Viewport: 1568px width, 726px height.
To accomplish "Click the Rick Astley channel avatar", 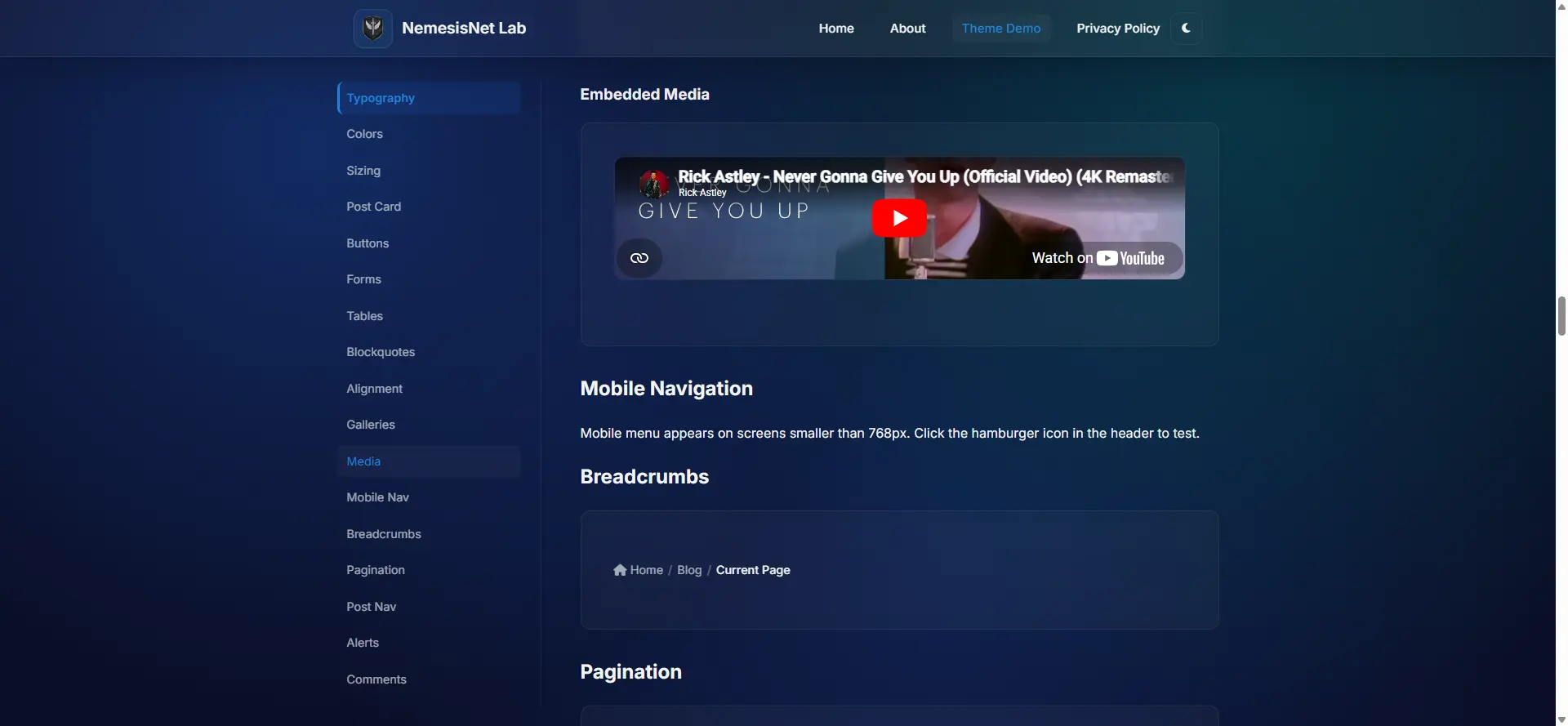I will [x=654, y=184].
